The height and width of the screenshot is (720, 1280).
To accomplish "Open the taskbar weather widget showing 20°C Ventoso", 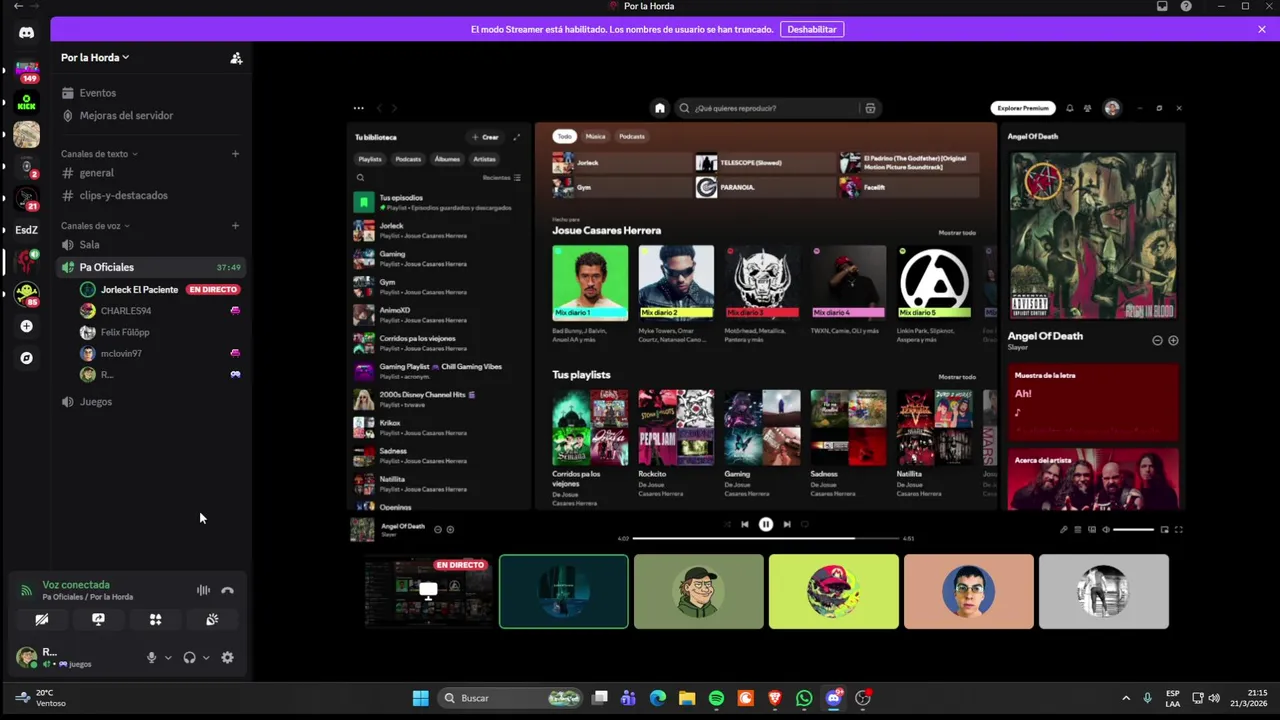I will click(x=43, y=698).
